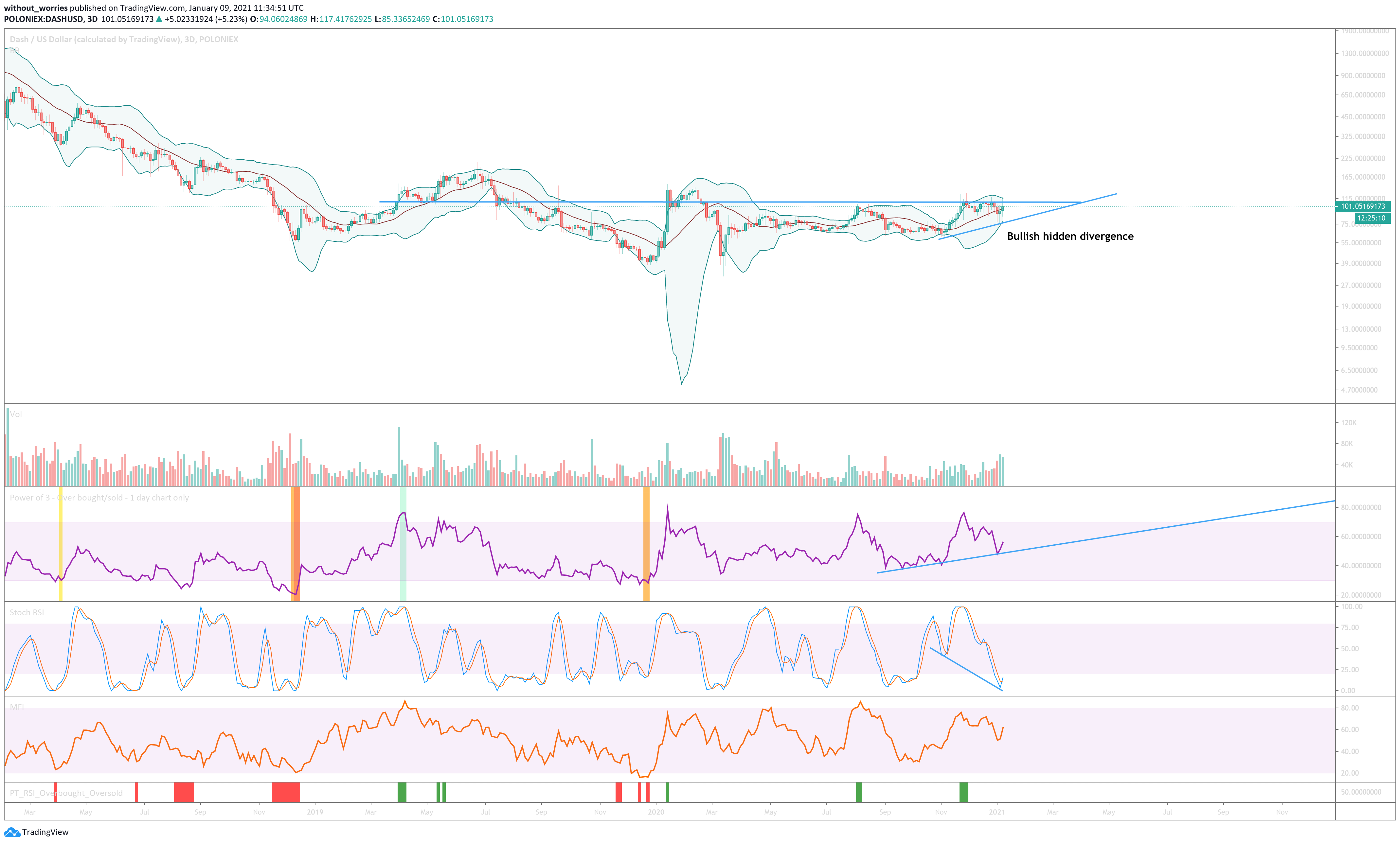Click the TradingView wordmark text
The width and height of the screenshot is (1400, 844).
tap(45, 832)
